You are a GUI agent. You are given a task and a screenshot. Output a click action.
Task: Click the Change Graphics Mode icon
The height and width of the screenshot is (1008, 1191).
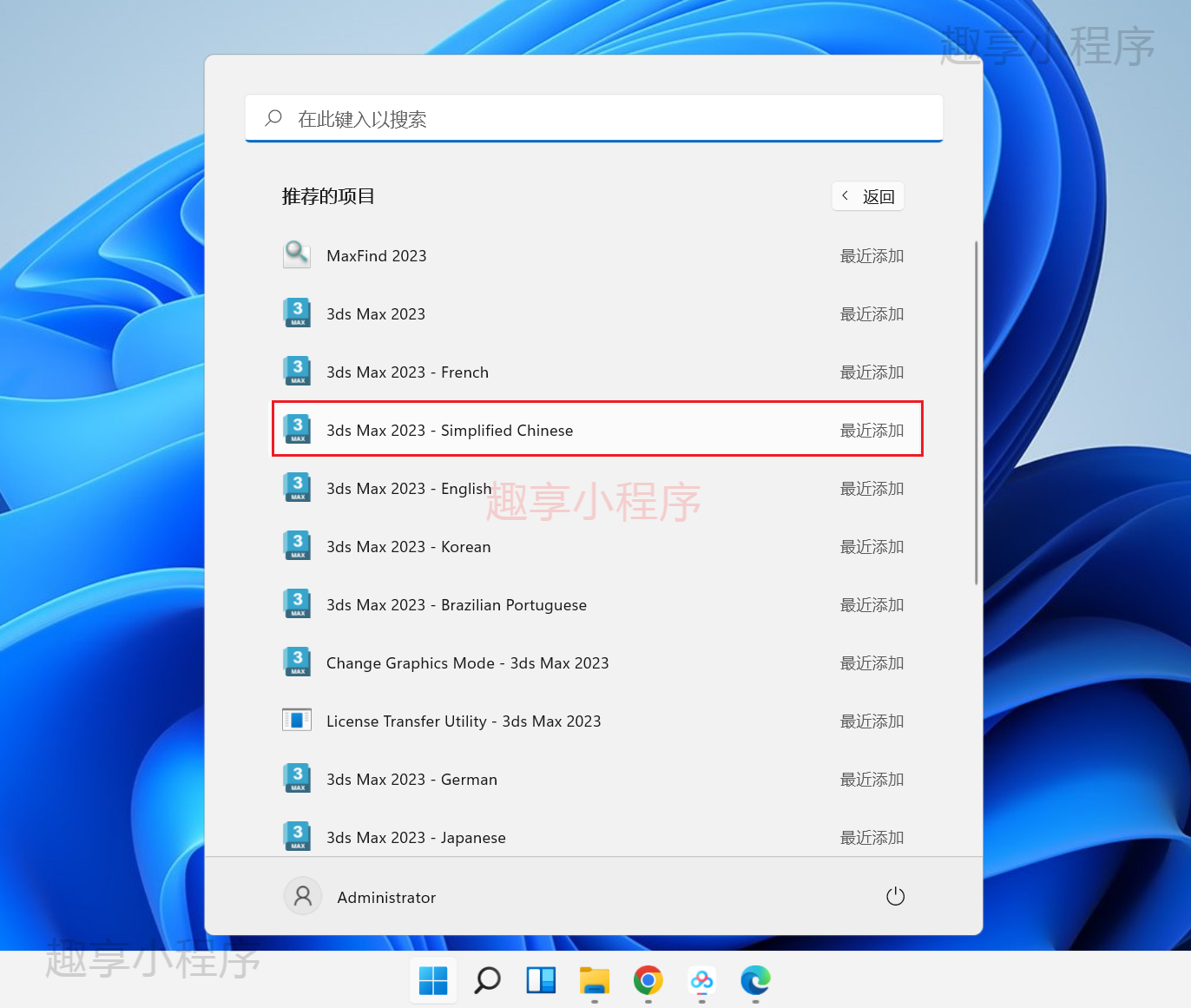pos(297,662)
